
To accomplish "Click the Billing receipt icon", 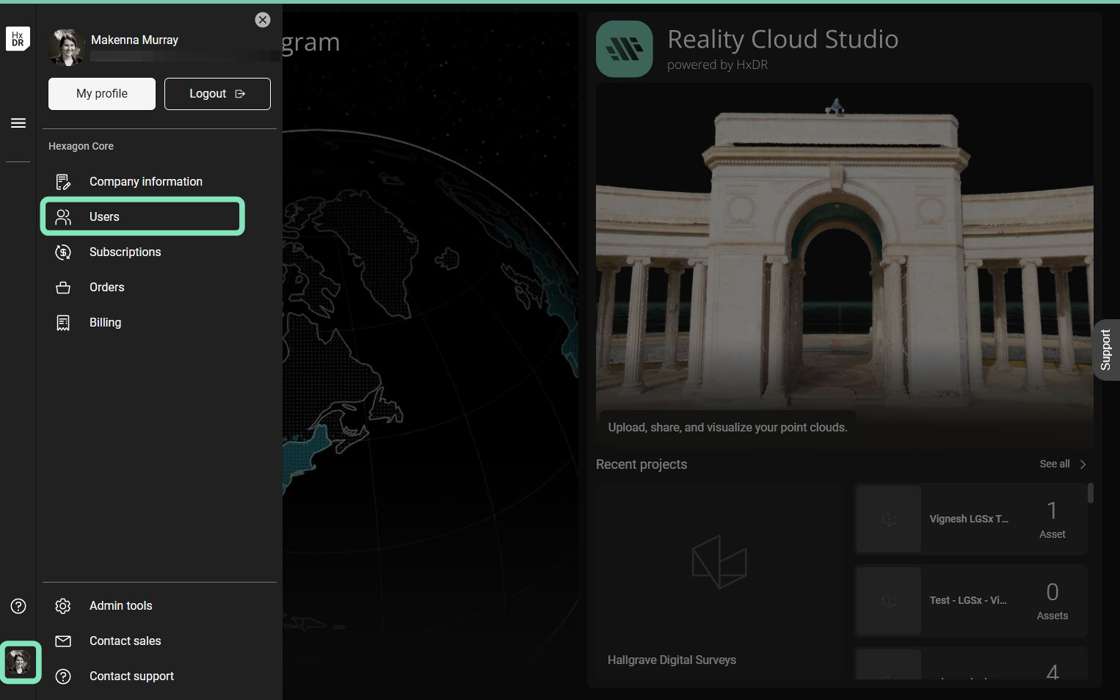I will [63, 323].
